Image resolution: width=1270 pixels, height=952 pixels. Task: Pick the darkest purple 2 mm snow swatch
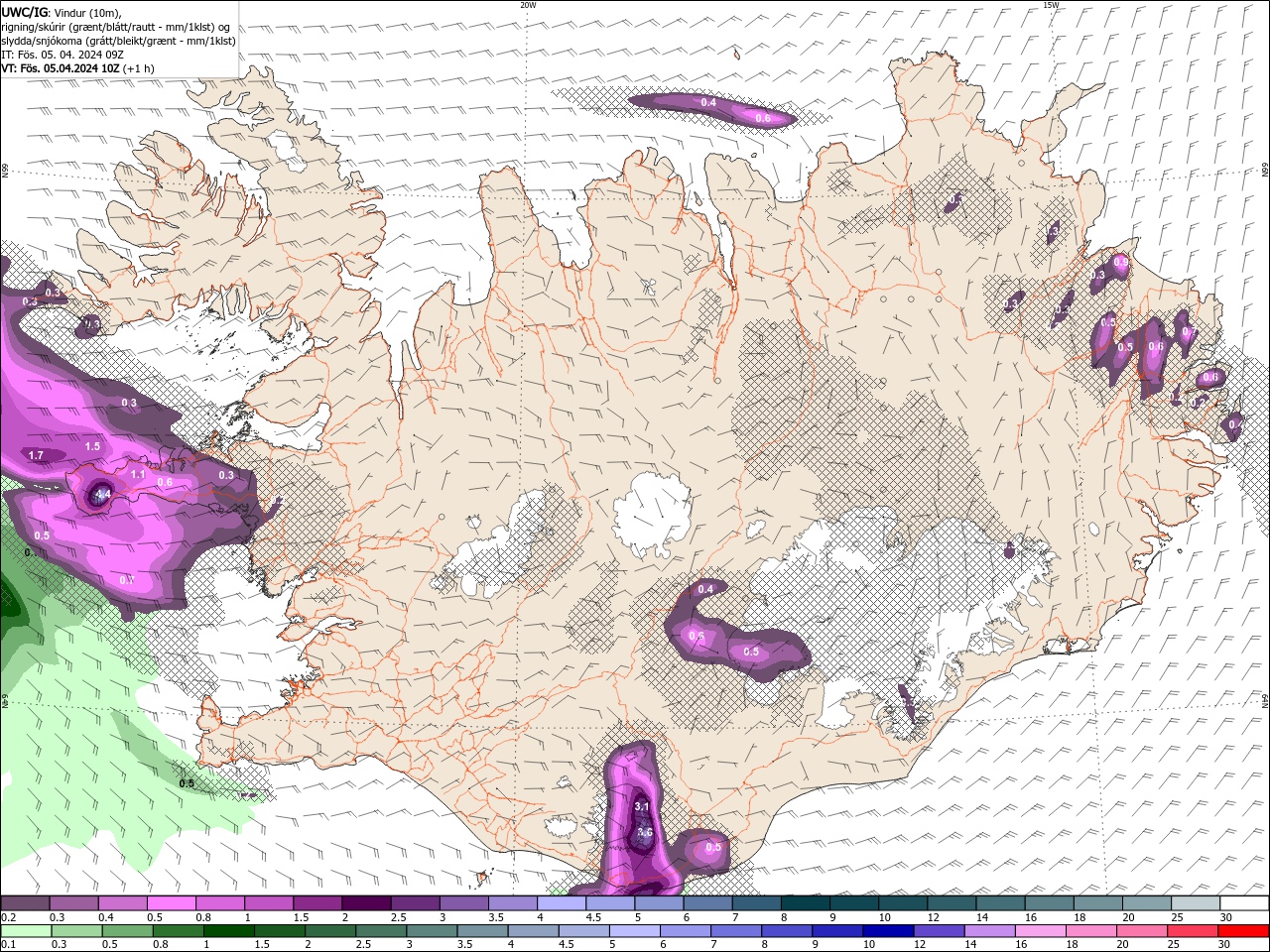point(365,903)
